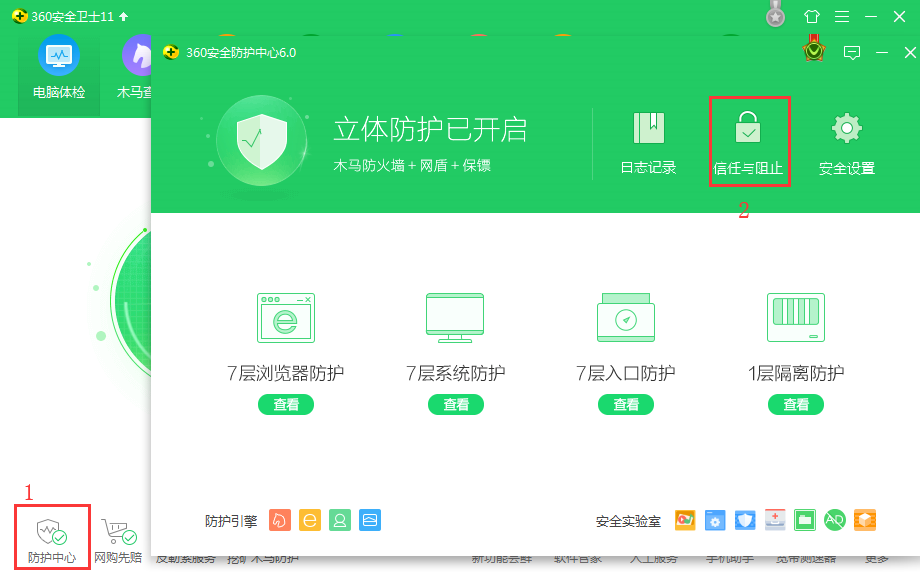
Task: Click the blue shield icon in 安全实验室
Action: pyautogui.click(x=745, y=520)
